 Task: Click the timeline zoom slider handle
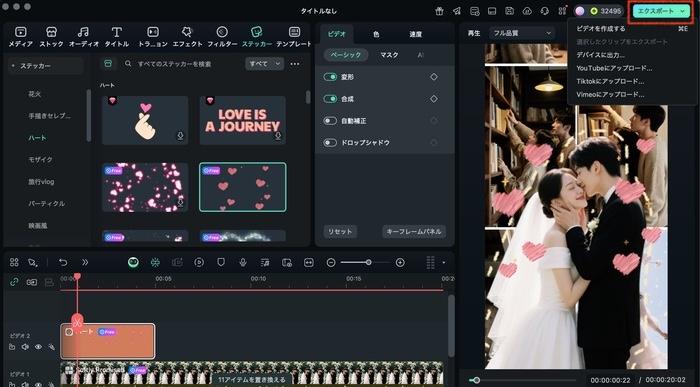(x=368, y=262)
